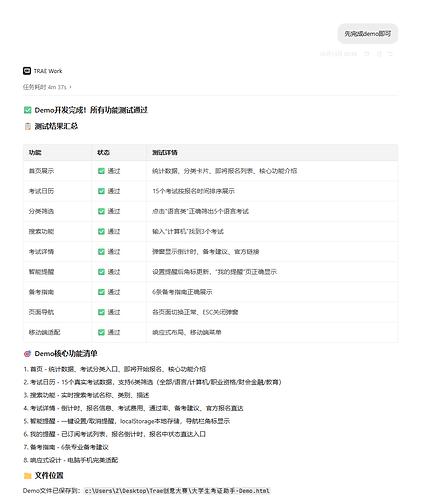Screen dimensions: 421x500
Task: Click the 通过 status in 首页展示 row
Action: (109, 171)
